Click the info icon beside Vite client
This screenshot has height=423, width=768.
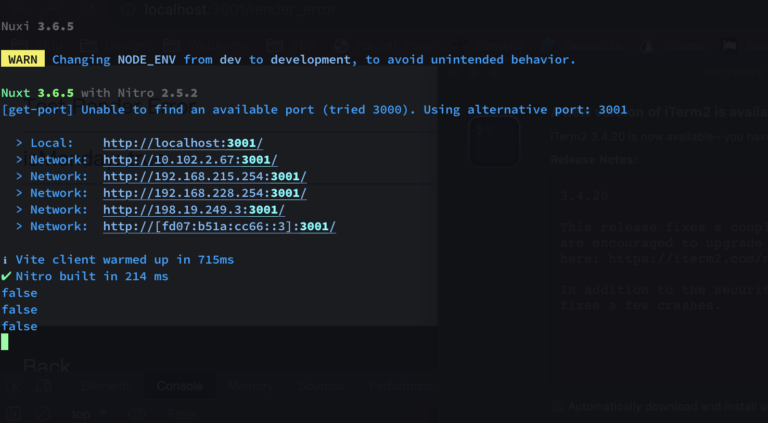point(7,260)
